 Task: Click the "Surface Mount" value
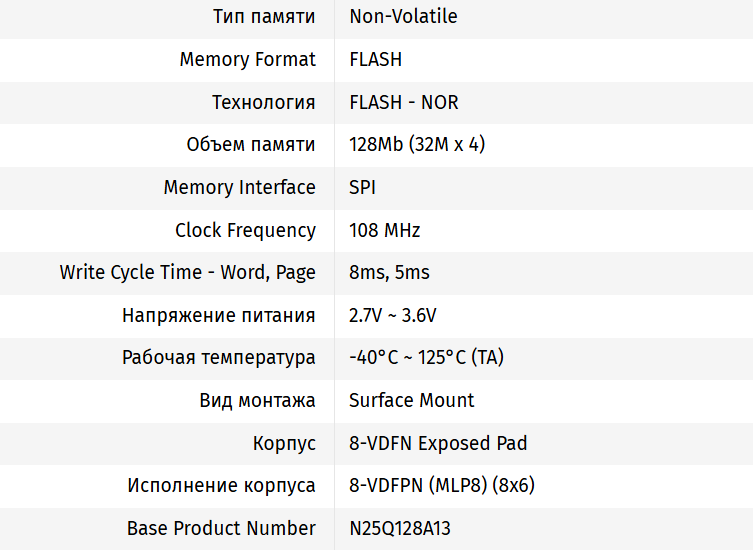coord(411,400)
